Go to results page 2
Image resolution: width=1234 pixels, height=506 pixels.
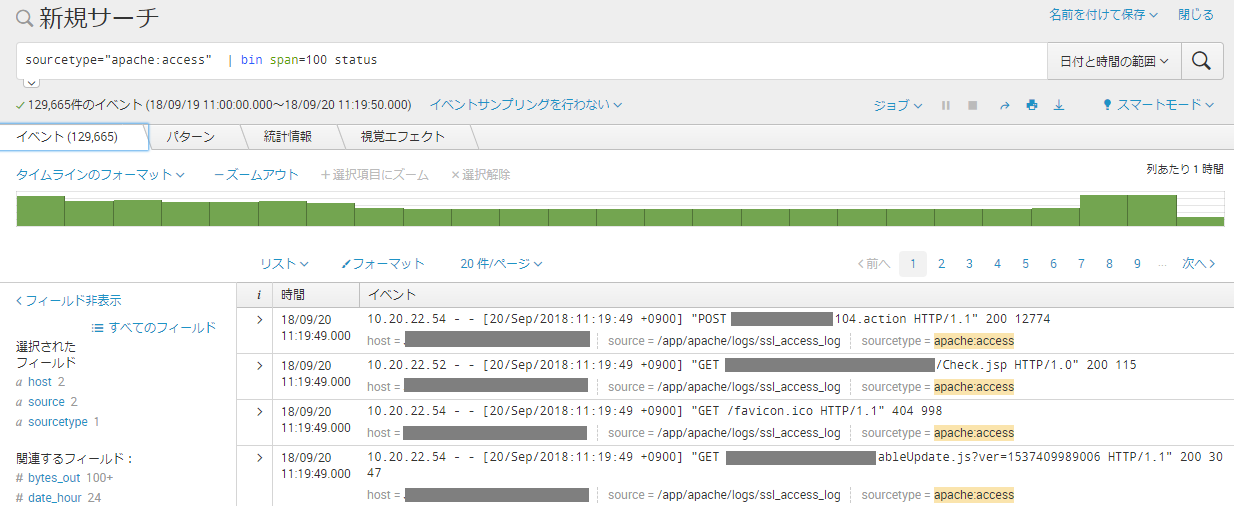tap(941, 263)
